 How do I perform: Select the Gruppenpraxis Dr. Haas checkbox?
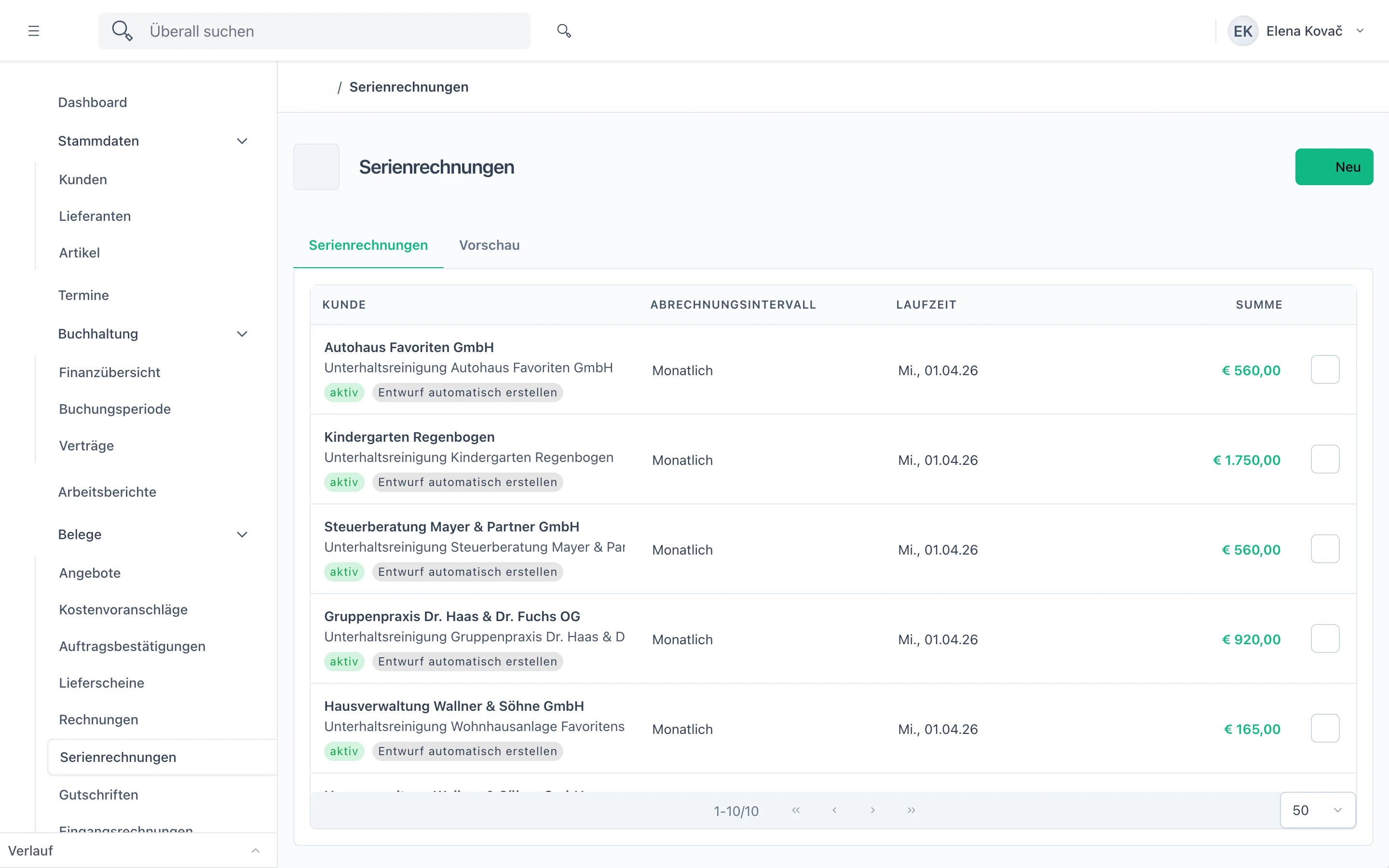(x=1325, y=638)
